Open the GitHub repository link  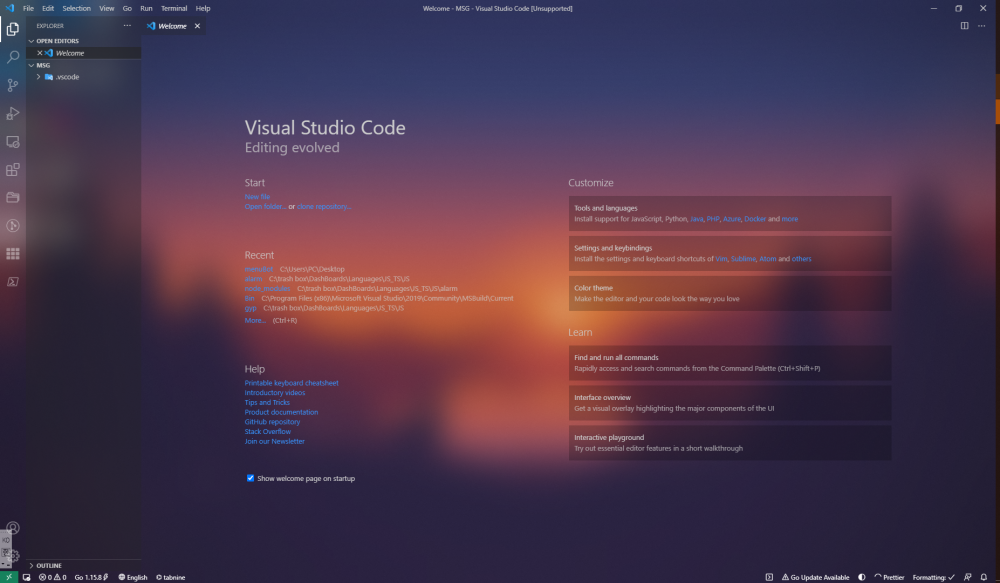272,422
